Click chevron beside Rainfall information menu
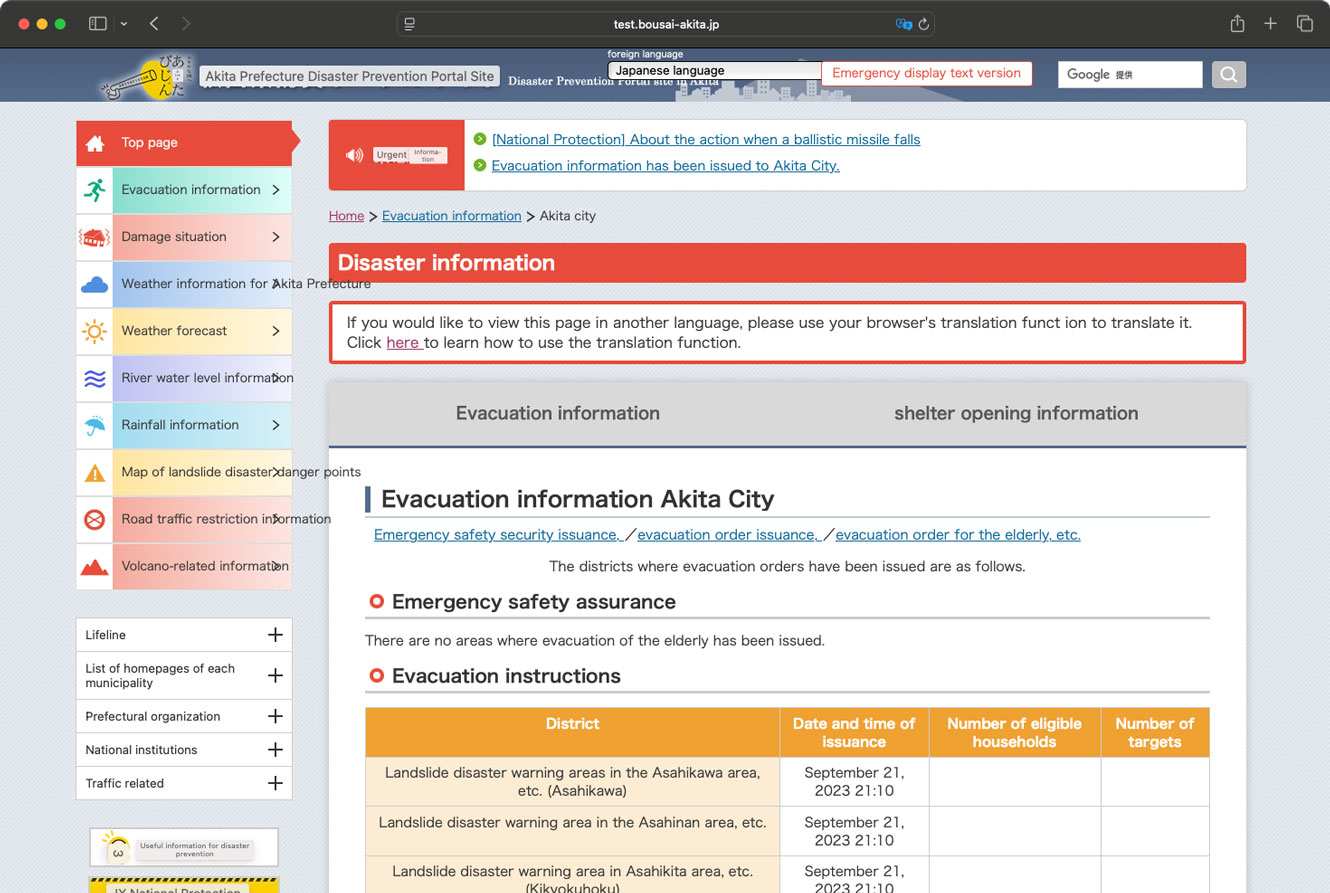Screen dimensions: 1330x893 [275, 425]
